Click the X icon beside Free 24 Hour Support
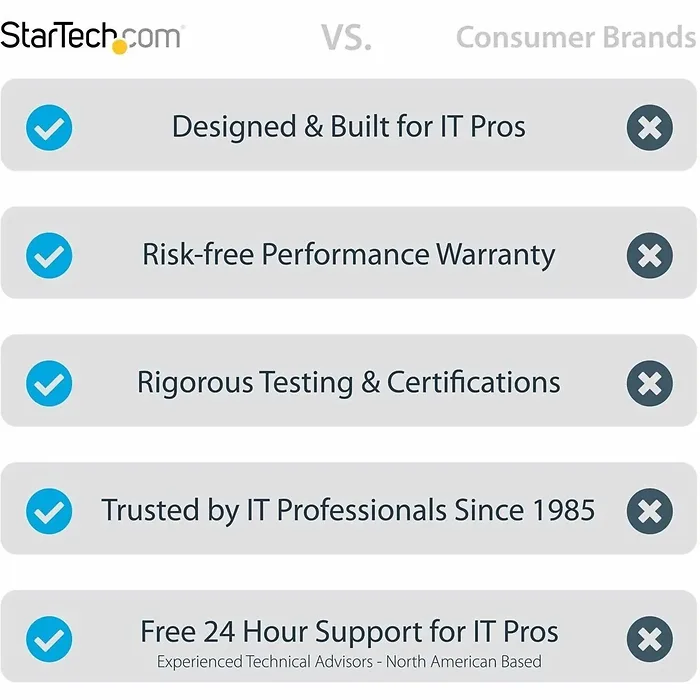 649,639
